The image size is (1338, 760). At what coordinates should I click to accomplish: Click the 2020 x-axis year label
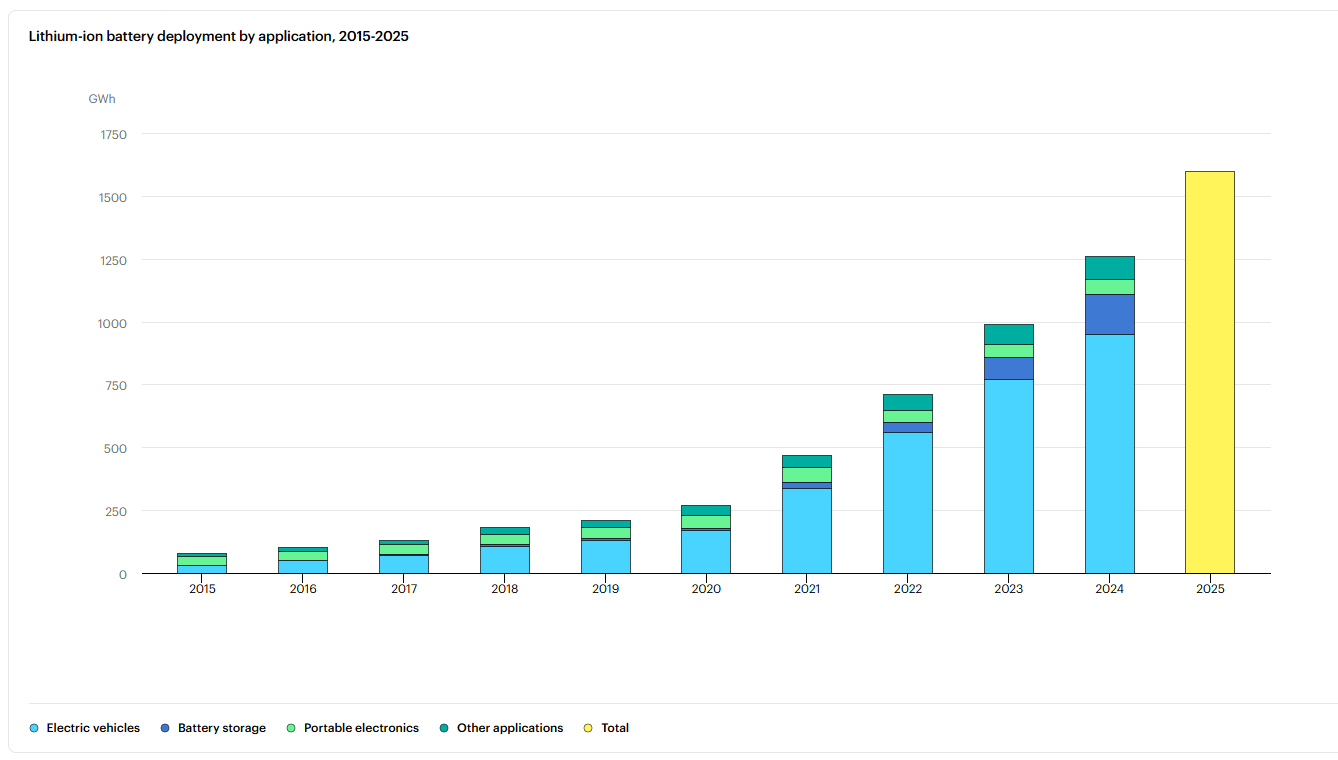(x=706, y=589)
